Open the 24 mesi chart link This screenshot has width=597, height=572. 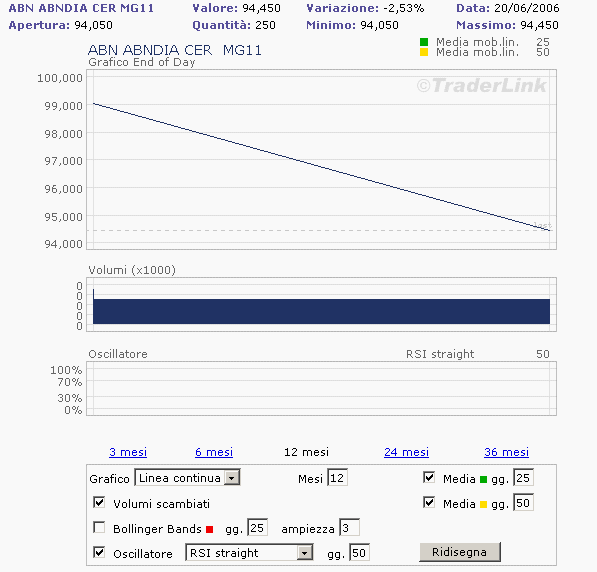(406, 452)
